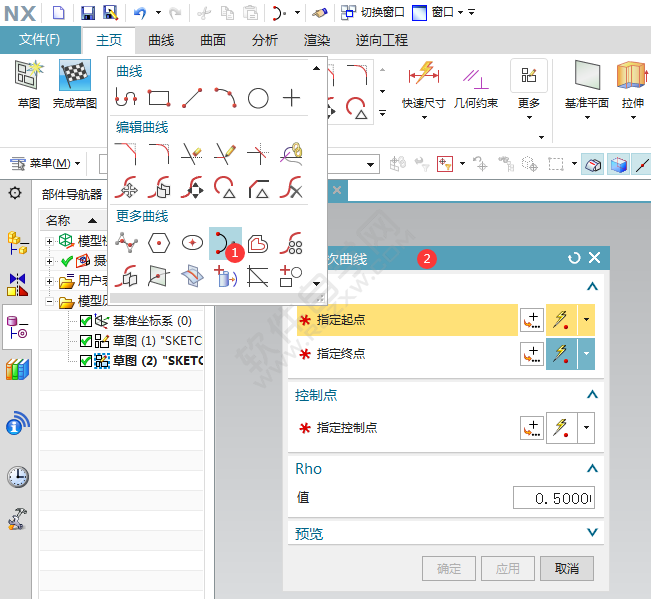
Task: Choose the Fillet tool under 编辑曲线
Action: pyautogui.click(x=159, y=154)
